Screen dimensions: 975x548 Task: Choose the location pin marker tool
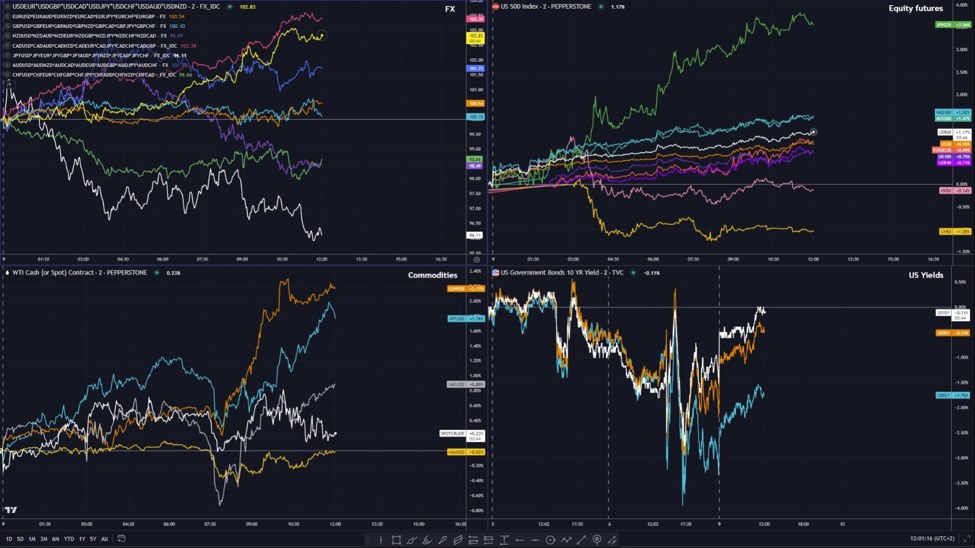point(597,540)
